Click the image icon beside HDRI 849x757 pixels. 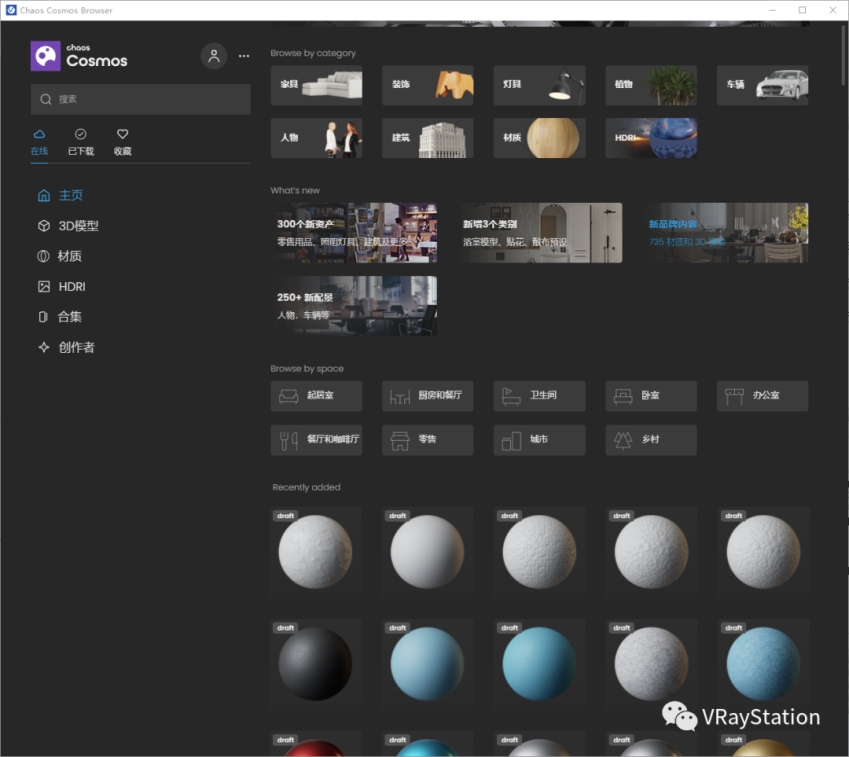coord(44,286)
